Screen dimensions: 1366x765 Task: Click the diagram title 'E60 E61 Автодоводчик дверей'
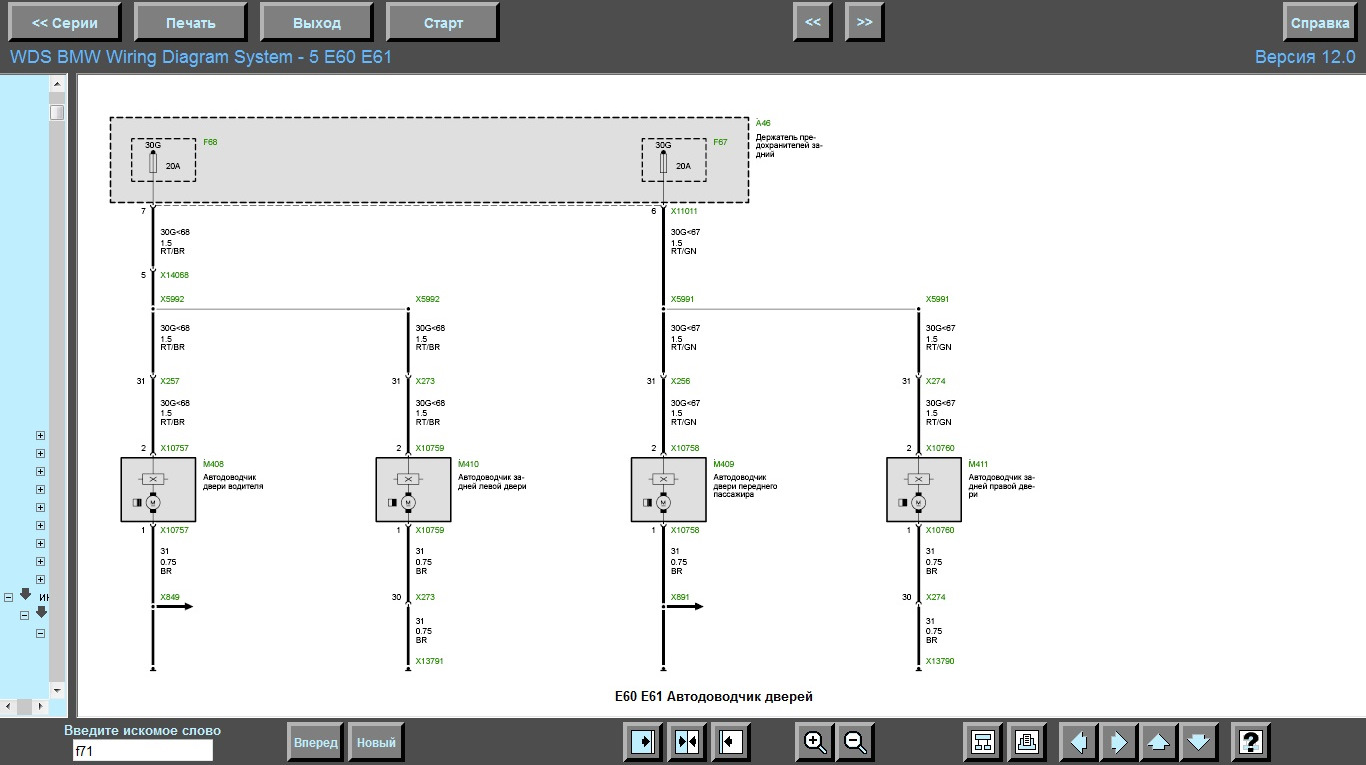tap(713, 696)
